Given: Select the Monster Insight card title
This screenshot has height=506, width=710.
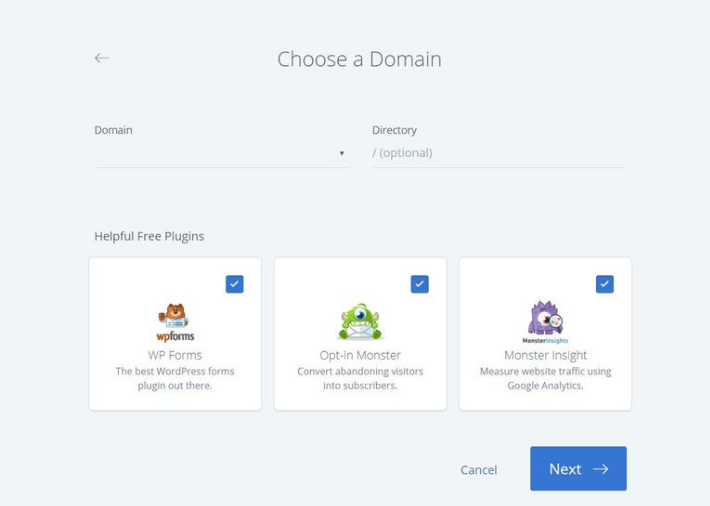Looking at the screenshot, I should (545, 355).
